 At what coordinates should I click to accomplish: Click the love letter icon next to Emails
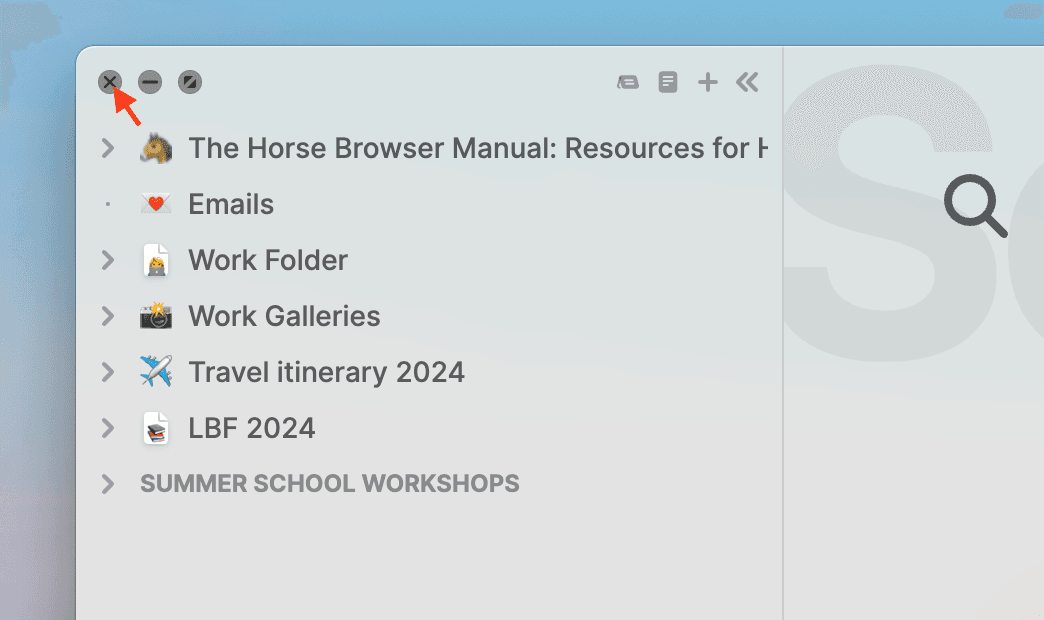(156, 204)
